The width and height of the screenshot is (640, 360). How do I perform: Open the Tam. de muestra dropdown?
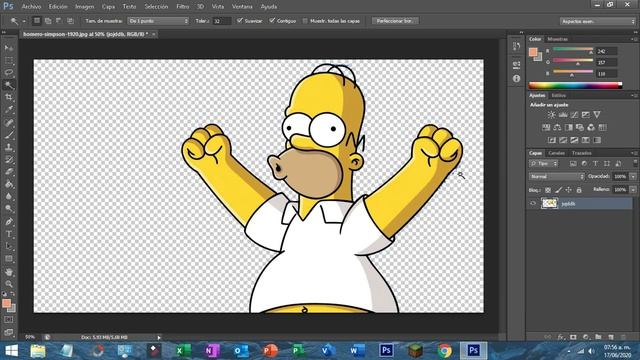point(158,21)
